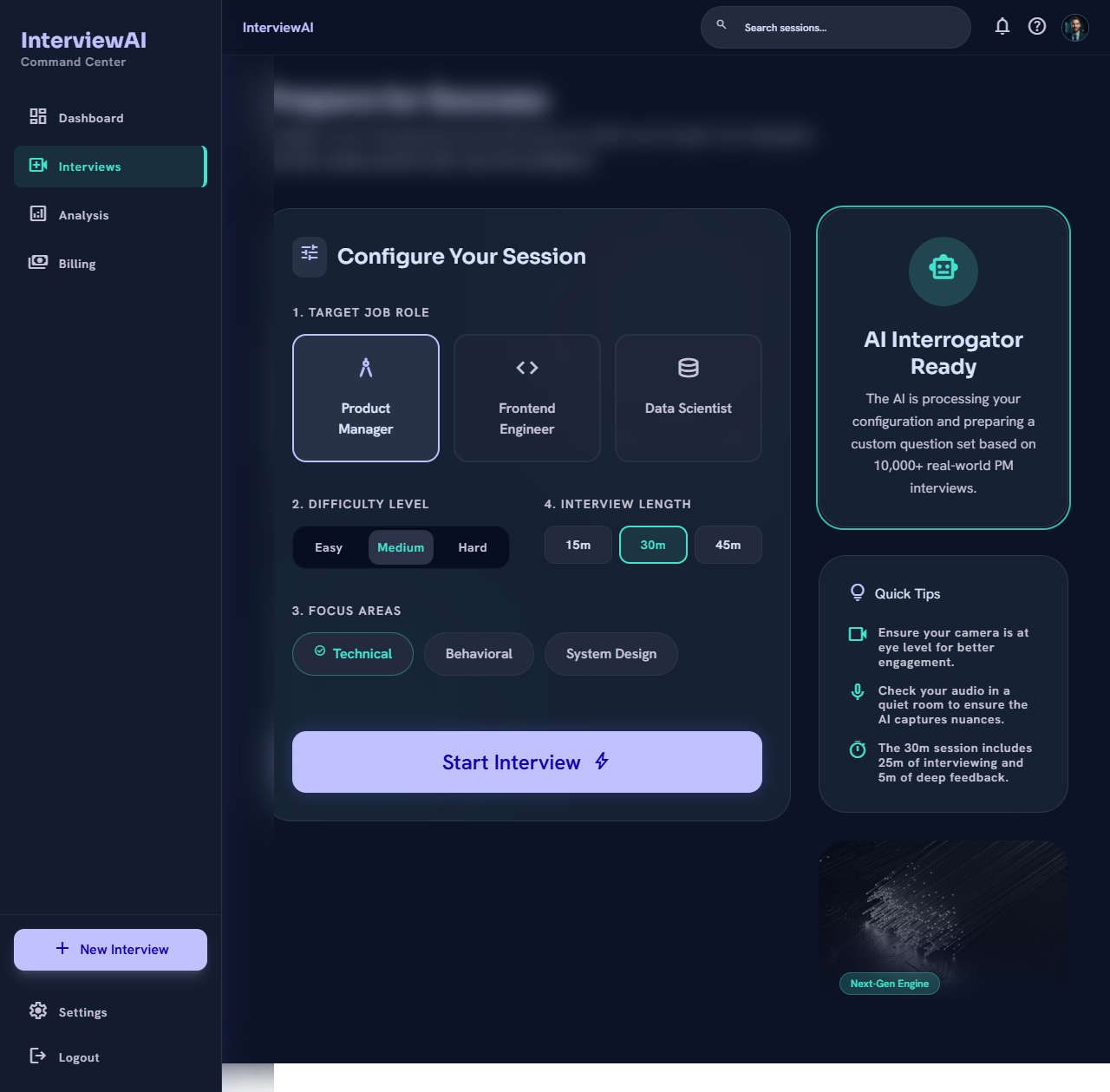
Task: Click the 3. FOCUS AREAS label
Action: click(347, 611)
